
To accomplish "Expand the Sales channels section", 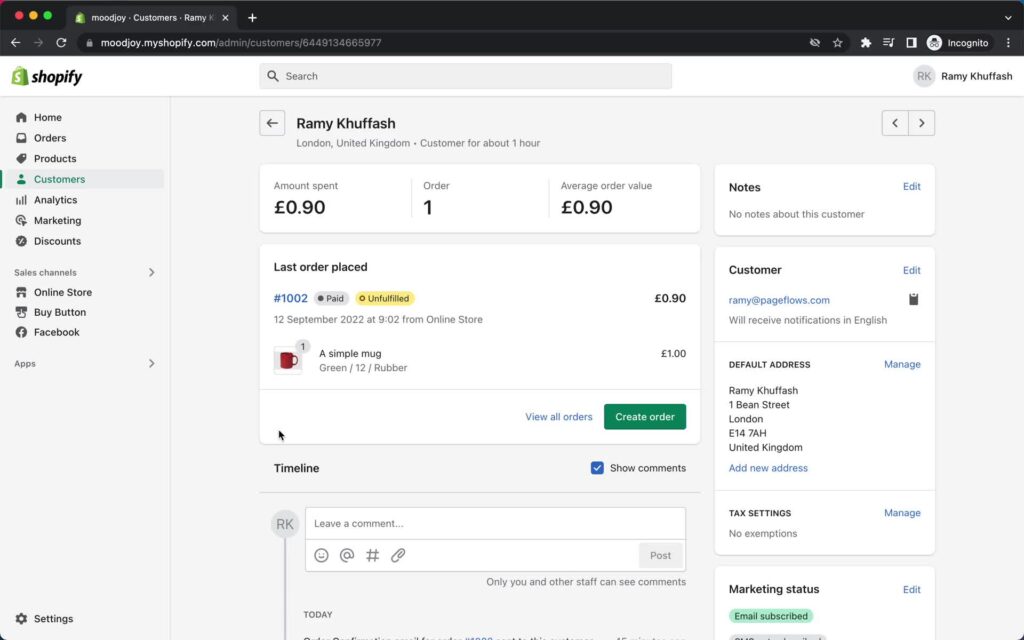I will pos(151,271).
